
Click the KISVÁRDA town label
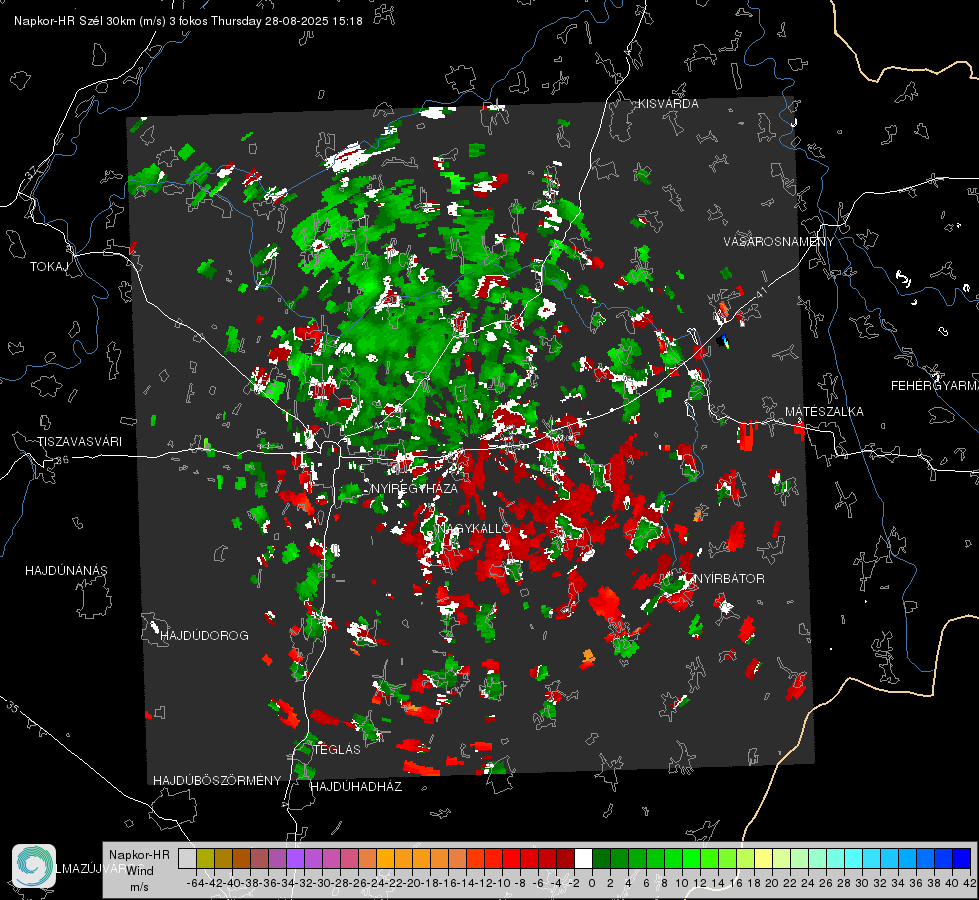click(668, 104)
